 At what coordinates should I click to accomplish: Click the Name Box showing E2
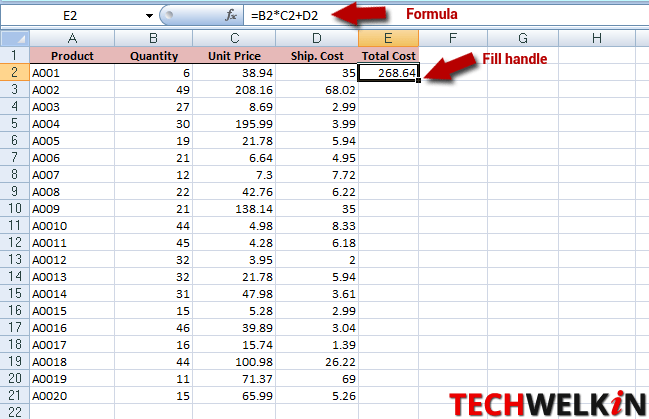click(x=70, y=16)
